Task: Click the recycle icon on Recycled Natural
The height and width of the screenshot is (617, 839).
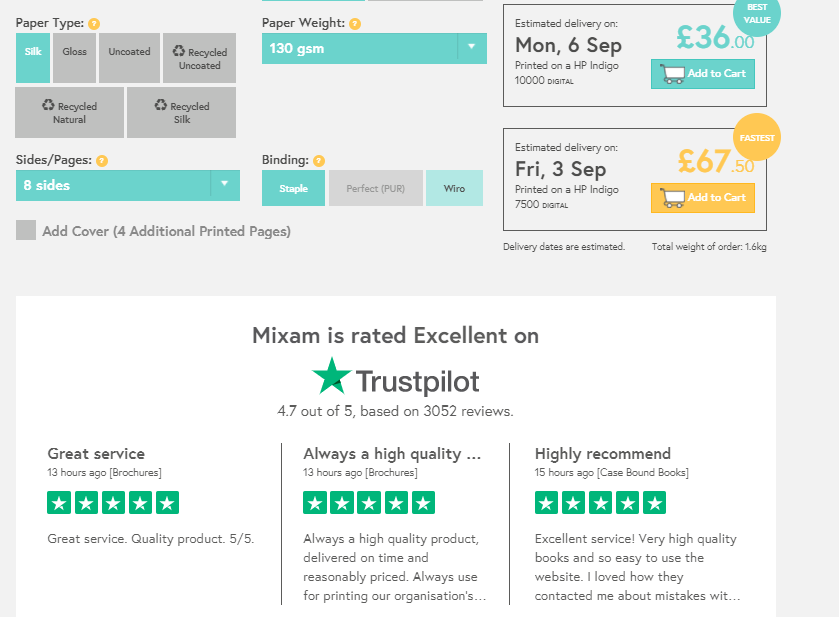Action: (x=48, y=105)
